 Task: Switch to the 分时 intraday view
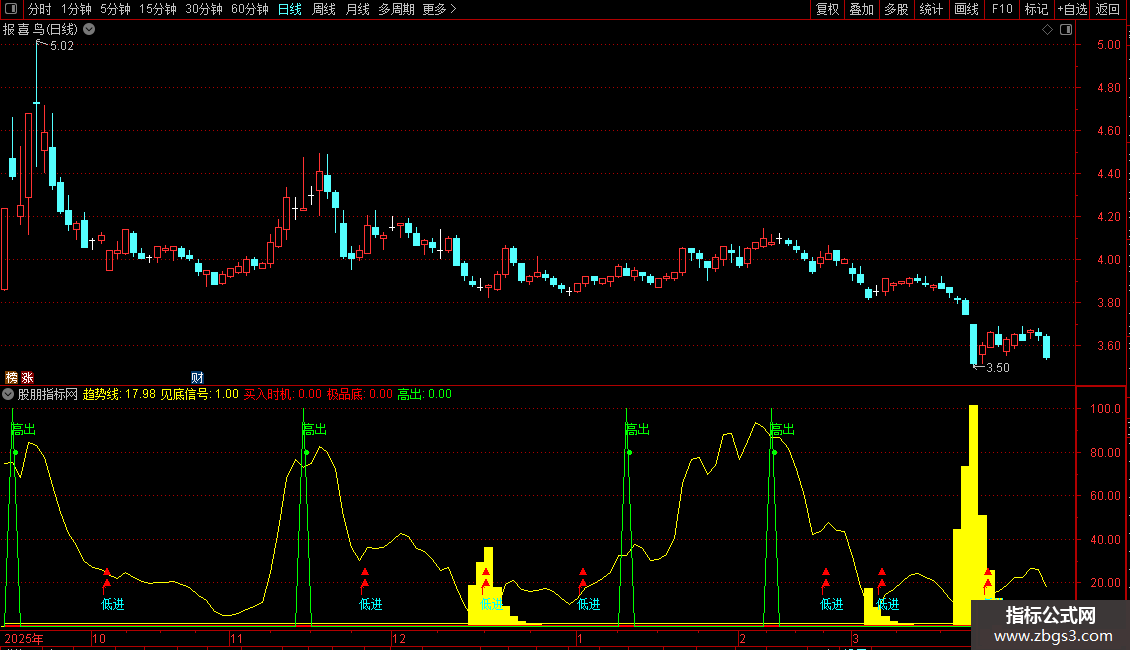[40, 9]
